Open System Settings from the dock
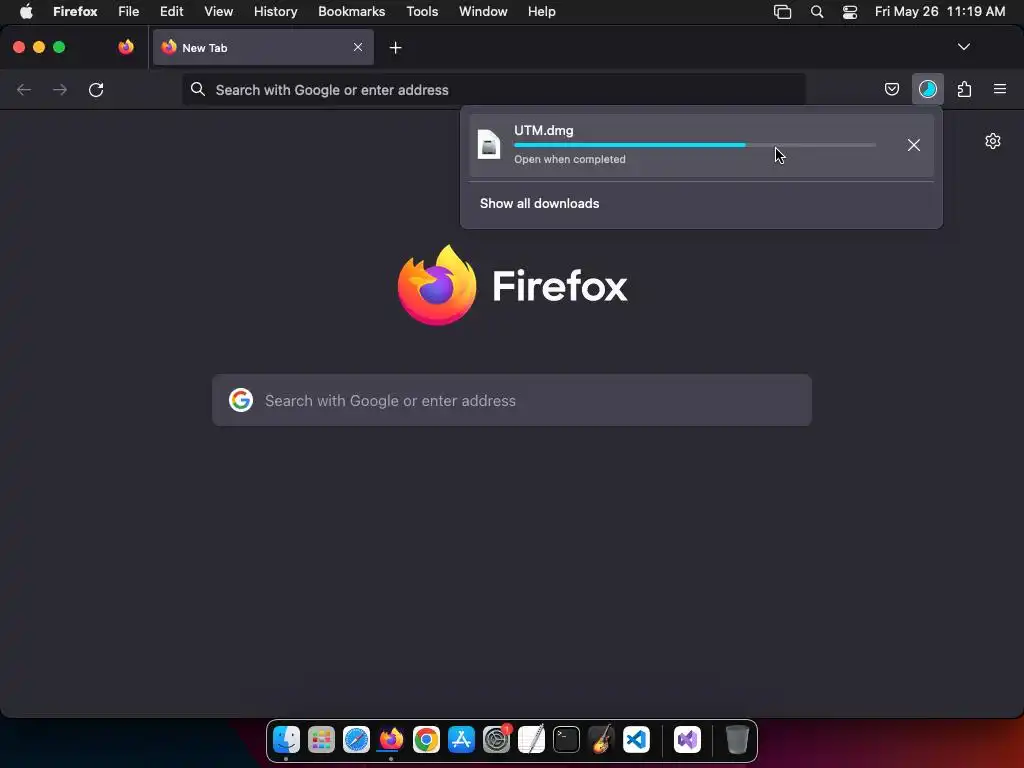1024x768 pixels. pos(496,740)
